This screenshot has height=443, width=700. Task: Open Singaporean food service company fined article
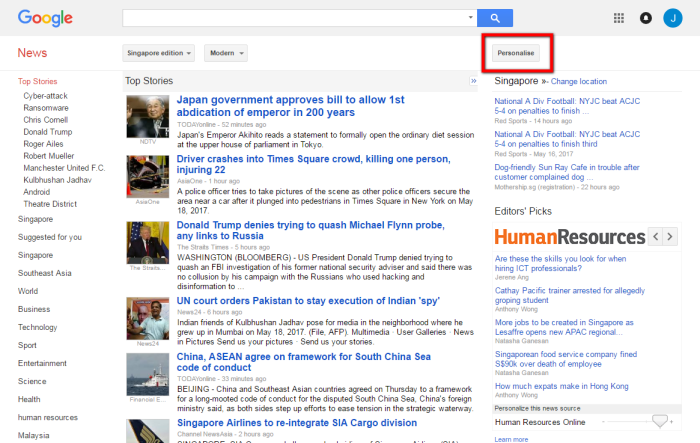tap(566, 359)
